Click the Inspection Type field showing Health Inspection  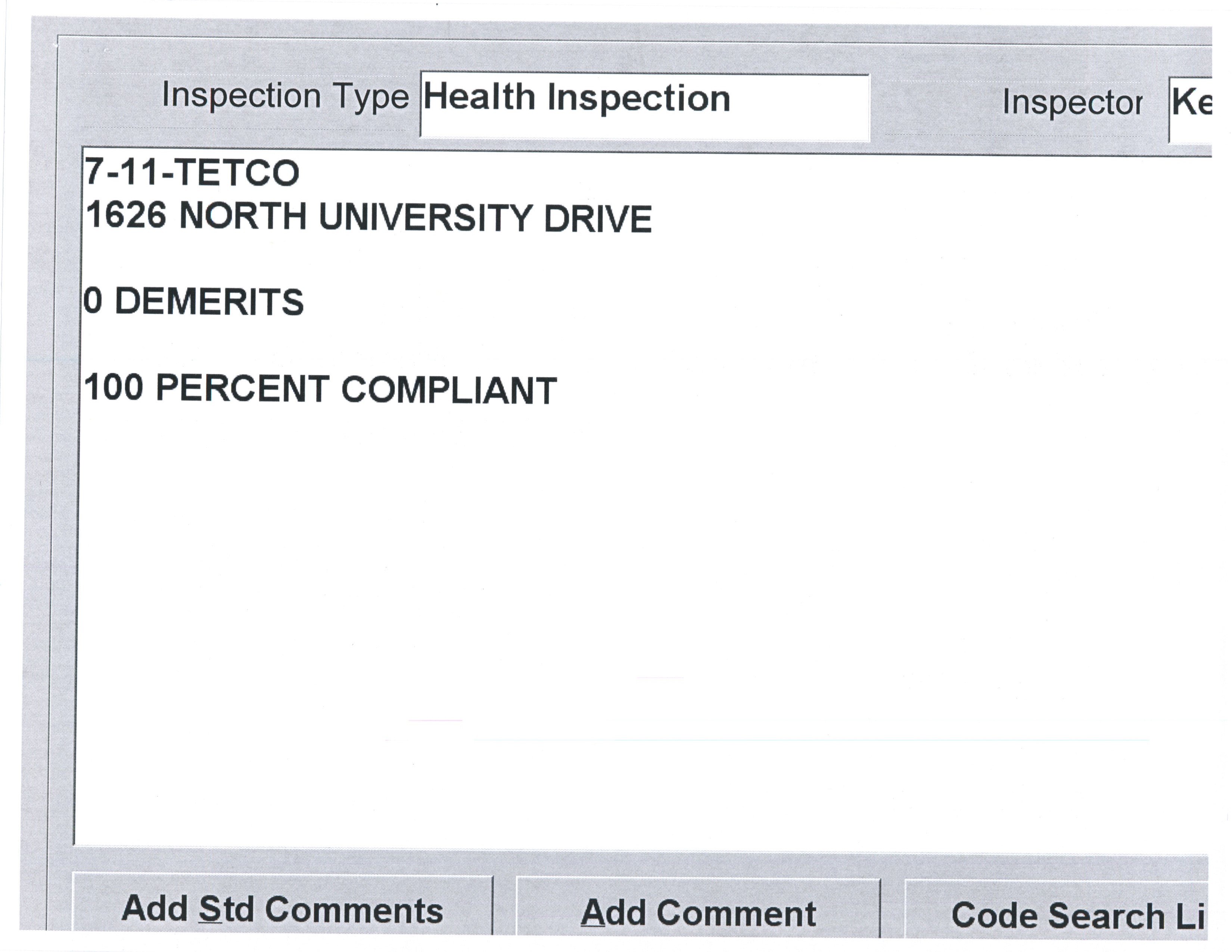(644, 106)
